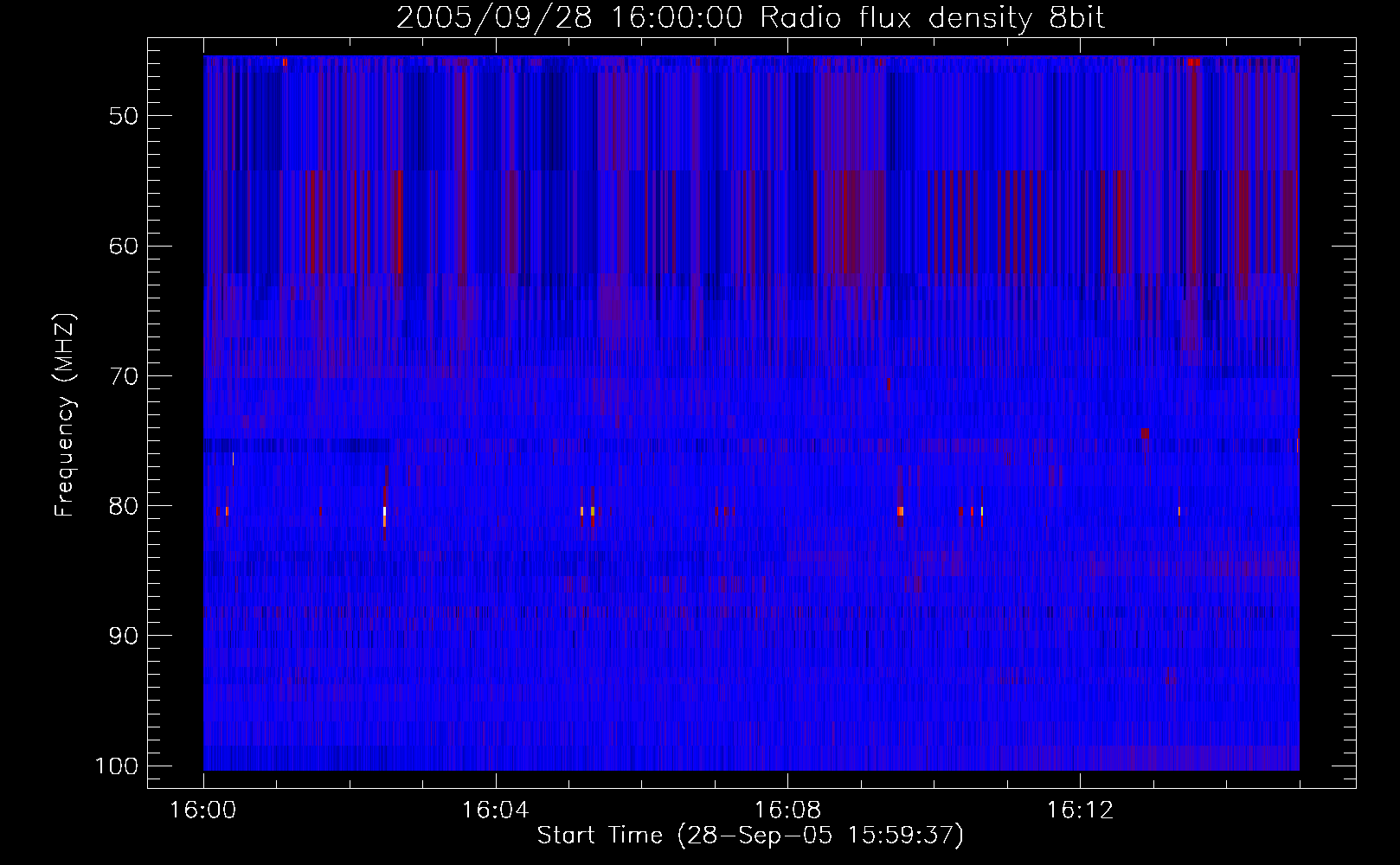Click the y-axis tick label '100'

[116, 766]
